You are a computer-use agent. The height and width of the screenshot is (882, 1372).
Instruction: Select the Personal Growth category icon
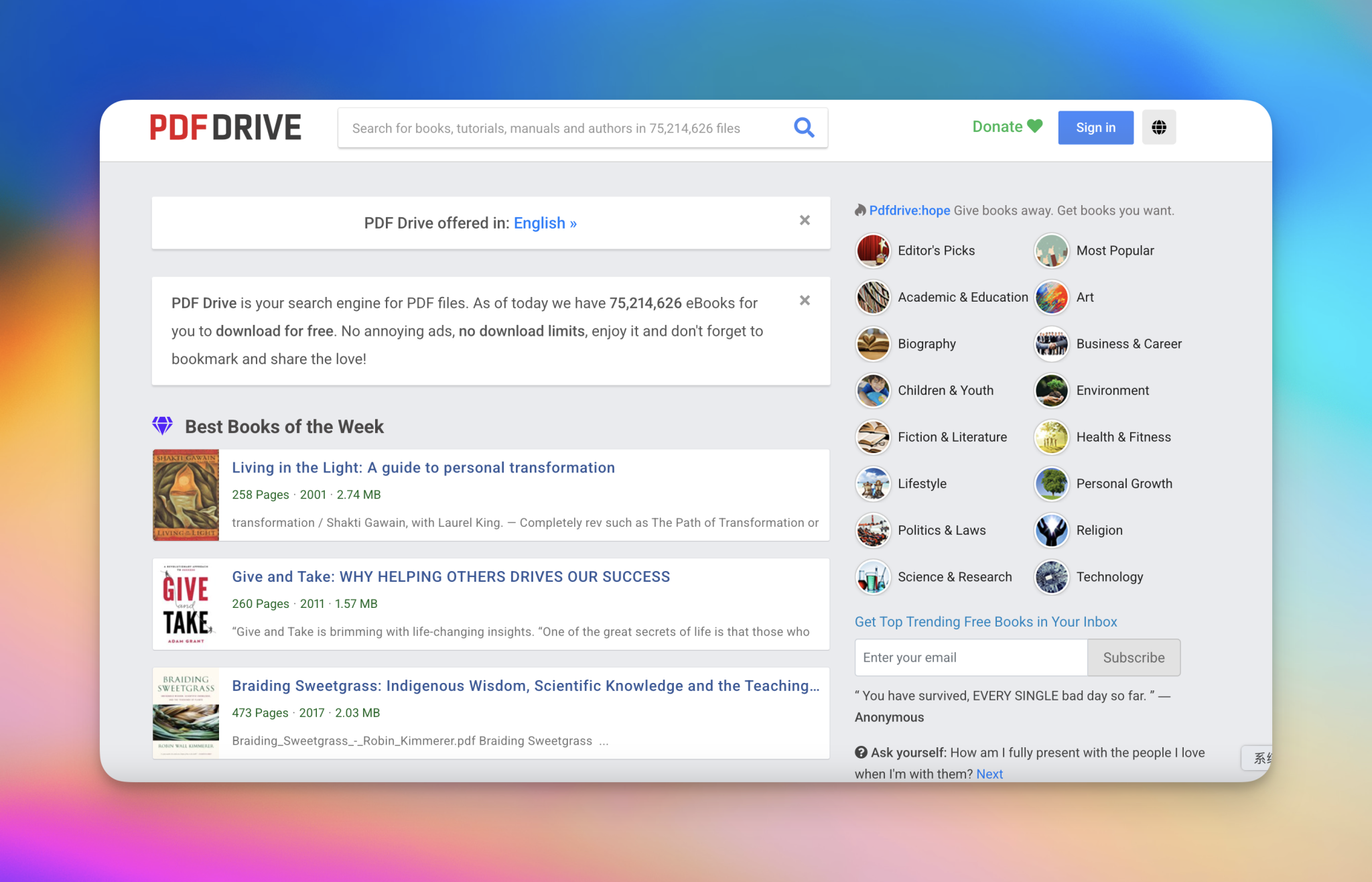1051,483
